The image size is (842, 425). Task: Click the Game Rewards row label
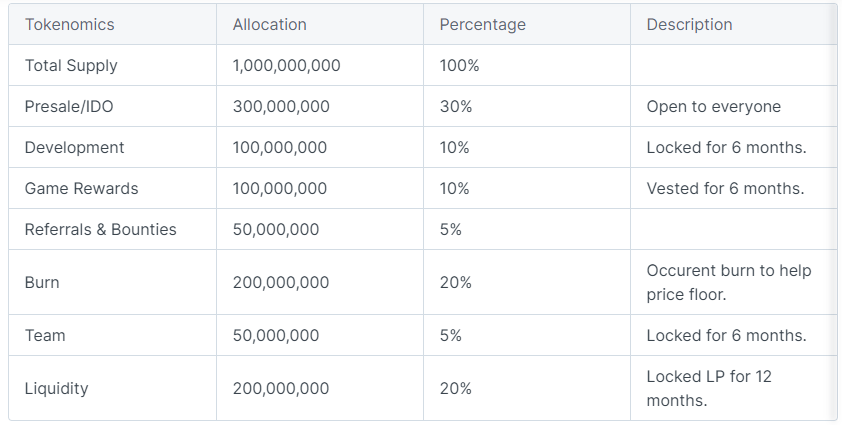(x=81, y=188)
